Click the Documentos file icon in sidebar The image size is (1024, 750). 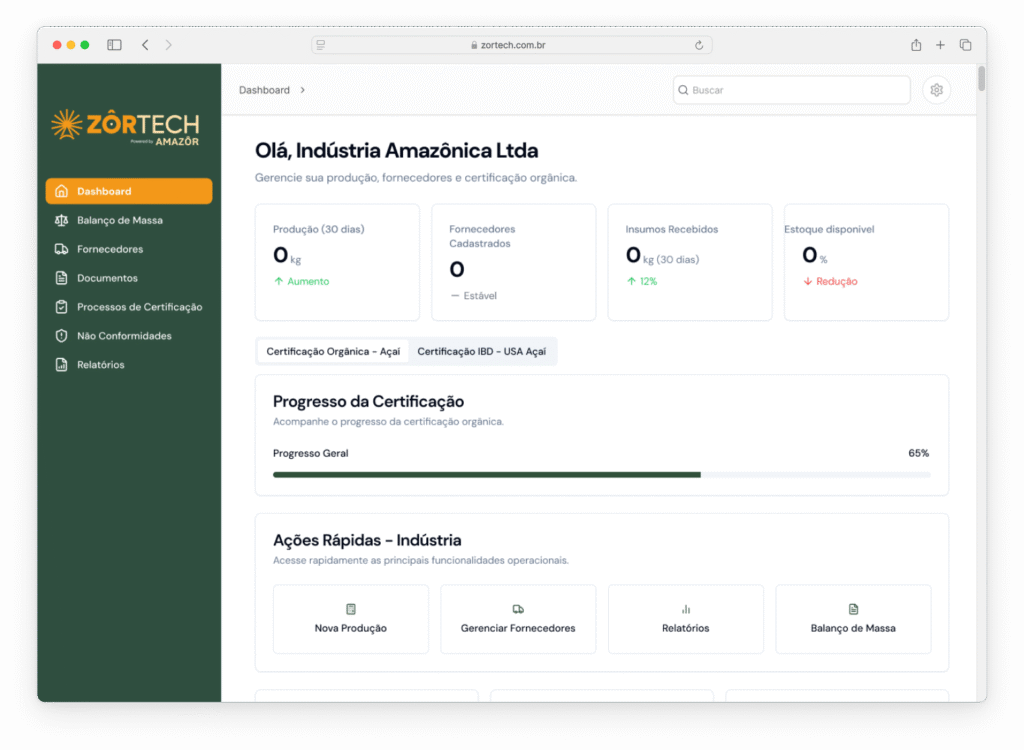[x=61, y=278]
